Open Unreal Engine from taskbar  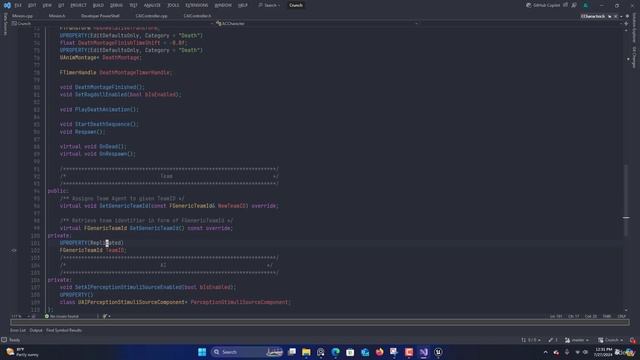coord(438,352)
